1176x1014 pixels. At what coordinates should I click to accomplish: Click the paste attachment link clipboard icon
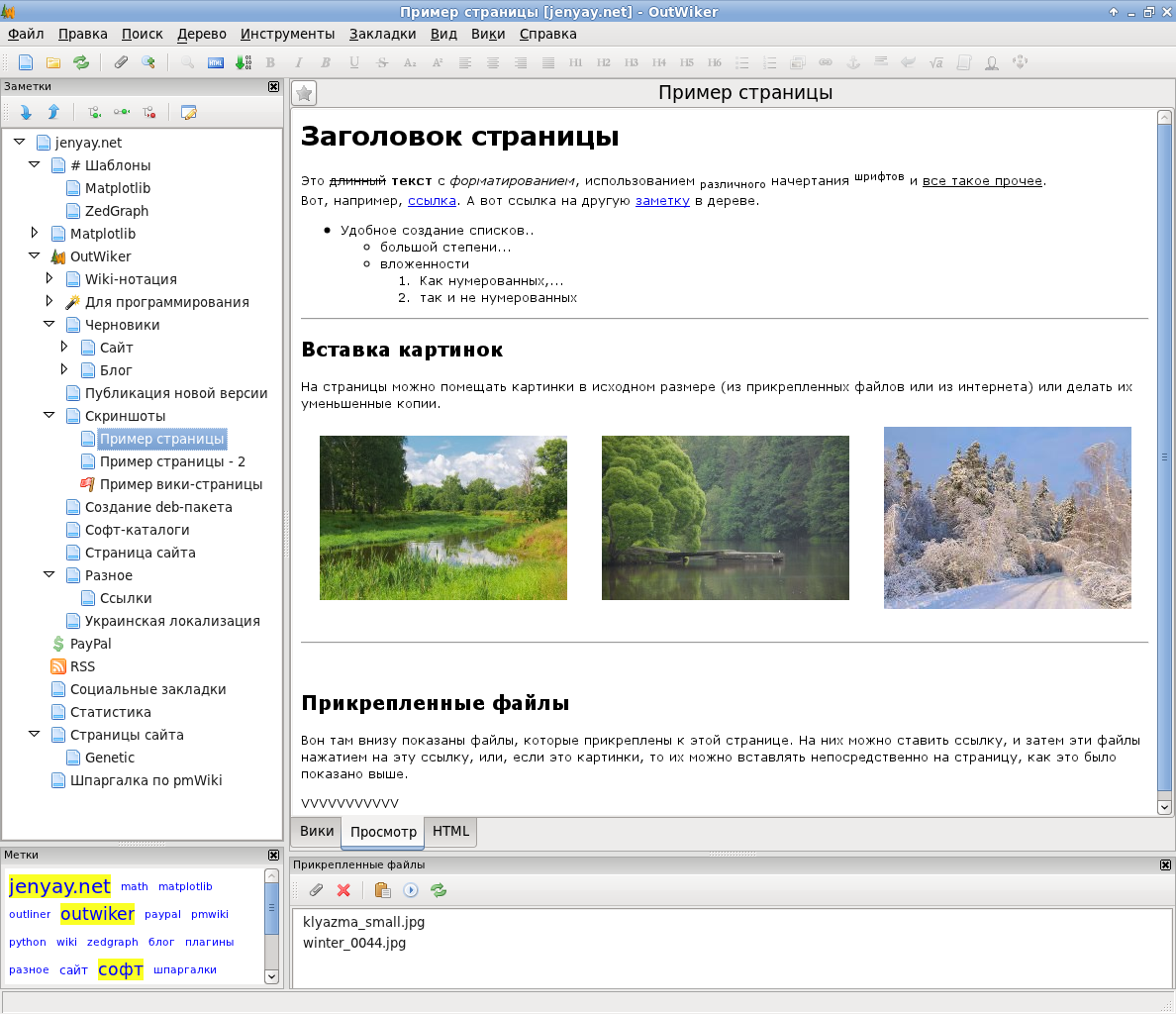[382, 890]
